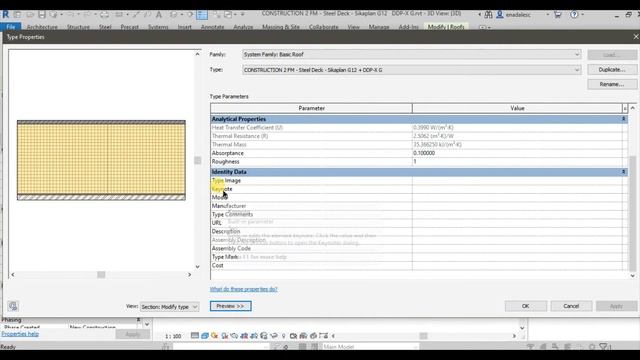Image resolution: width=640 pixels, height=360 pixels.
Task: Open the Properties help link
Action: point(20,334)
